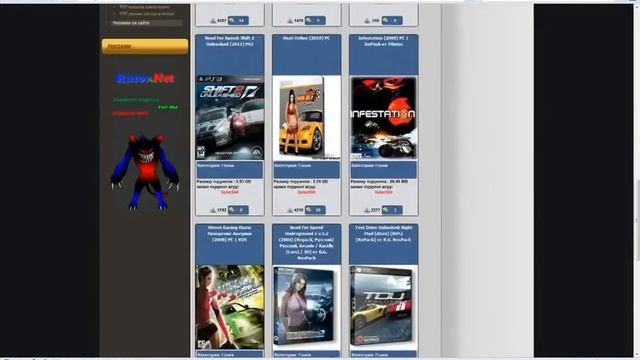Viewport: 640px width, 360px height.
Task: Click the red uploader name on the Shift 2 Unleashed card
Action: tap(230, 192)
